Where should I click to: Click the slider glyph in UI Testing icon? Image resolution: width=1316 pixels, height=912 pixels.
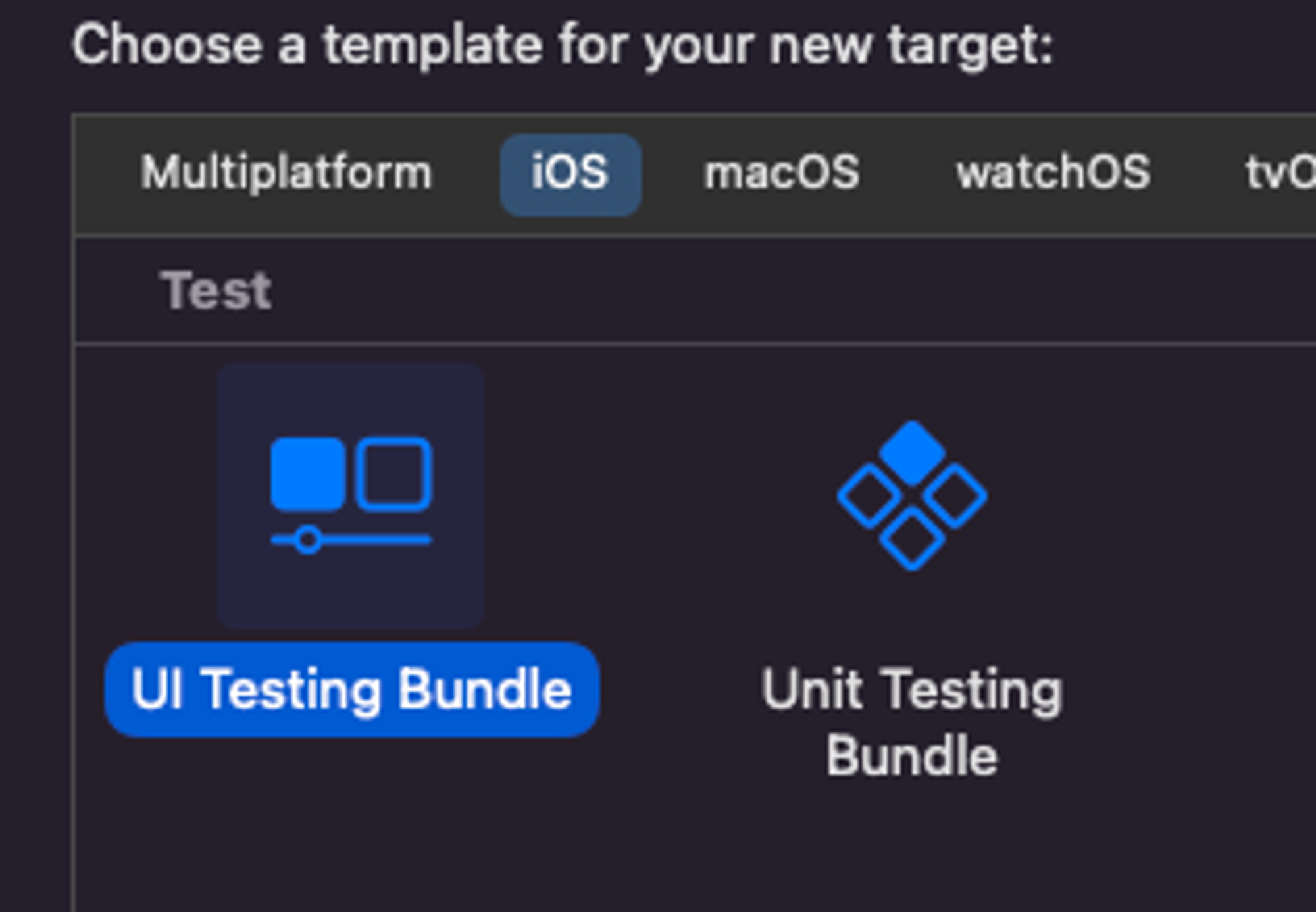(x=351, y=540)
